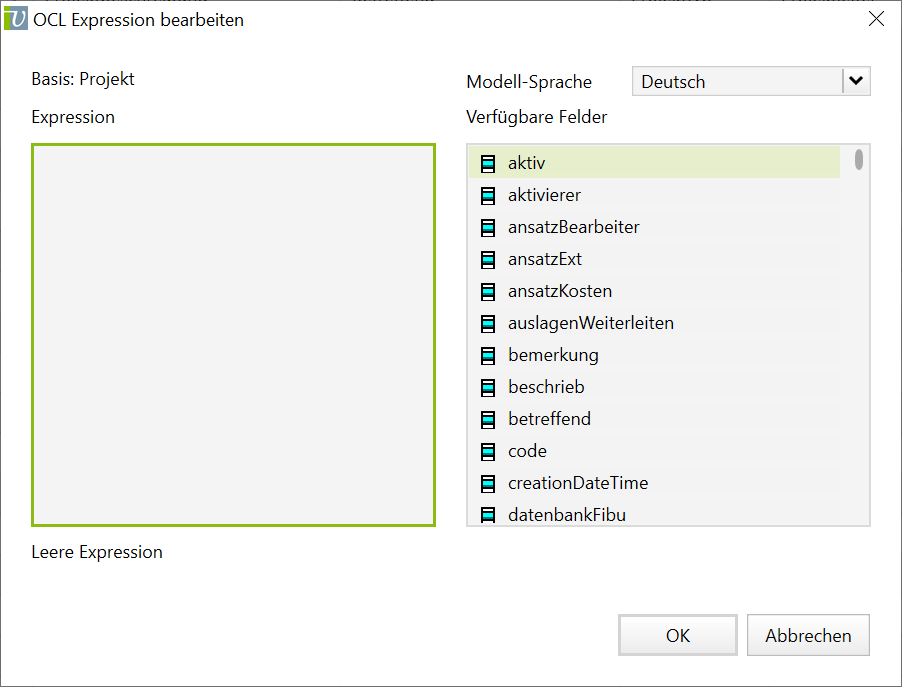Image resolution: width=902 pixels, height=687 pixels.
Task: Confirm with the OK button
Action: pos(678,636)
